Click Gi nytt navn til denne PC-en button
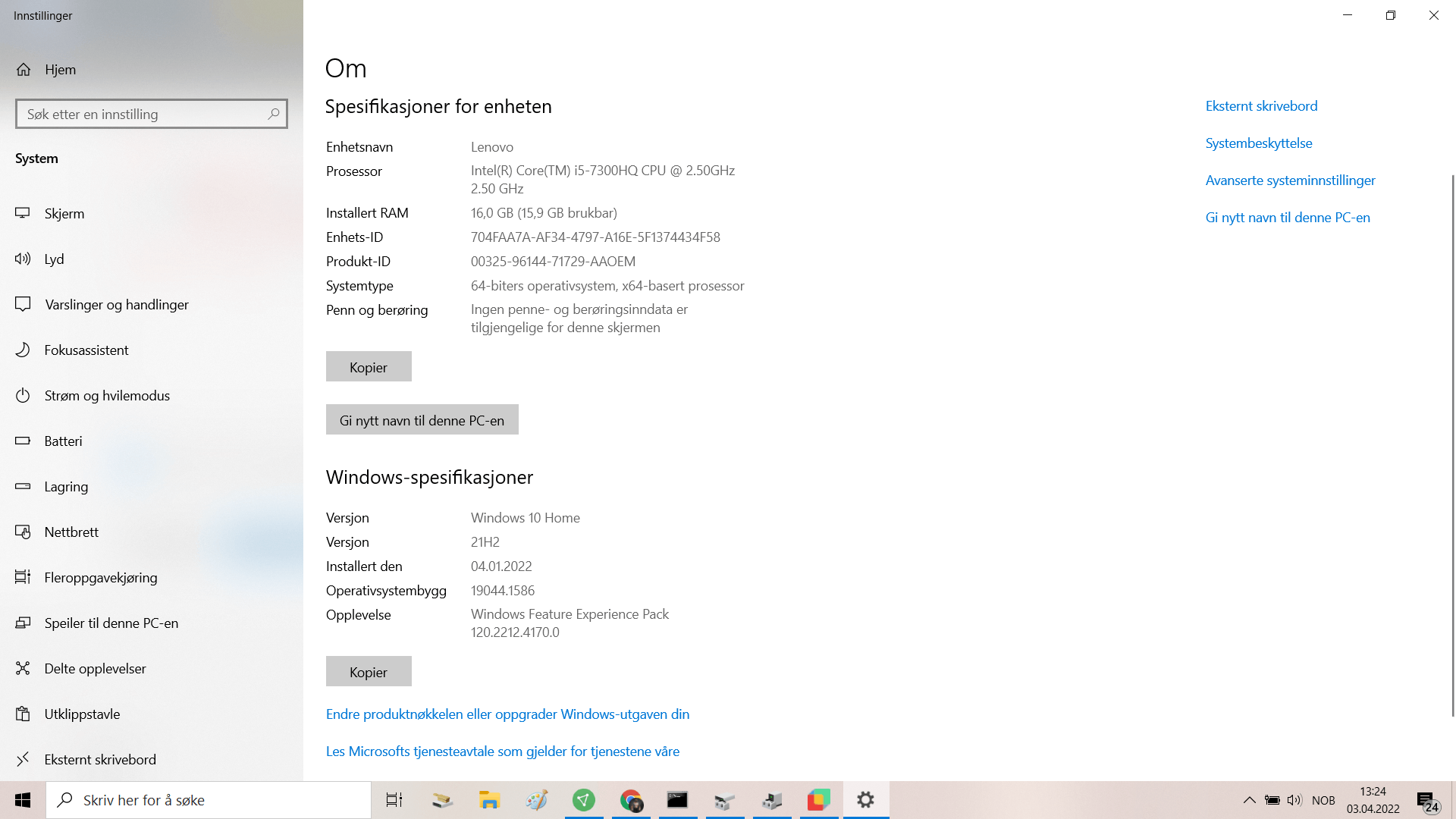Image resolution: width=1456 pixels, height=819 pixels. tap(422, 420)
